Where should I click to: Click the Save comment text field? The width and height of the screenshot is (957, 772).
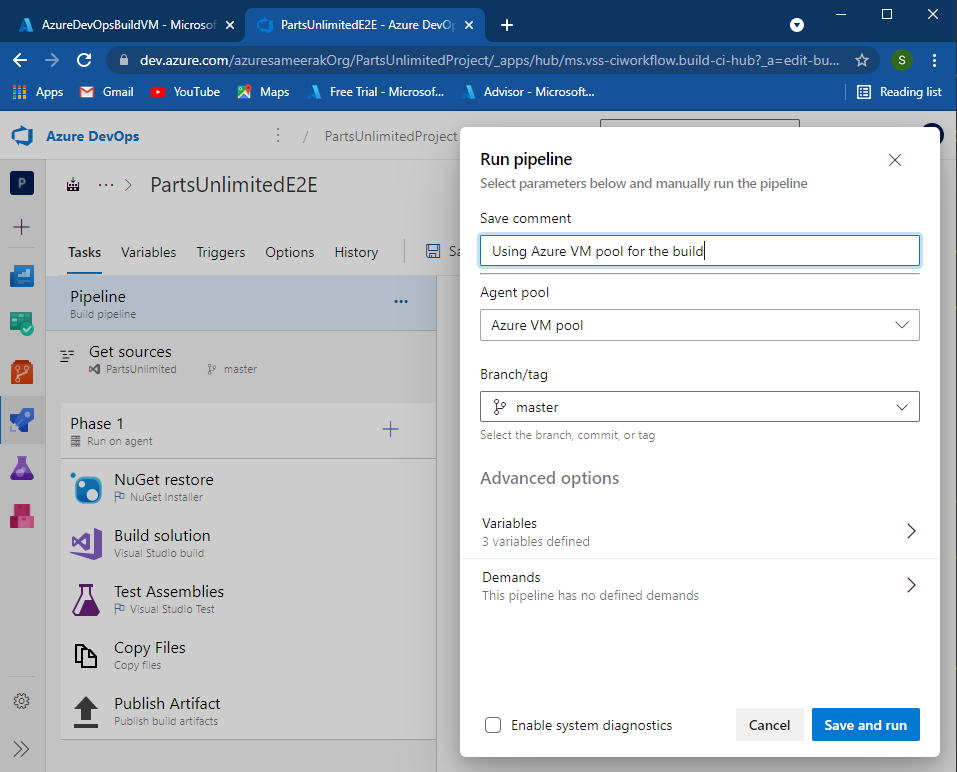(x=699, y=251)
